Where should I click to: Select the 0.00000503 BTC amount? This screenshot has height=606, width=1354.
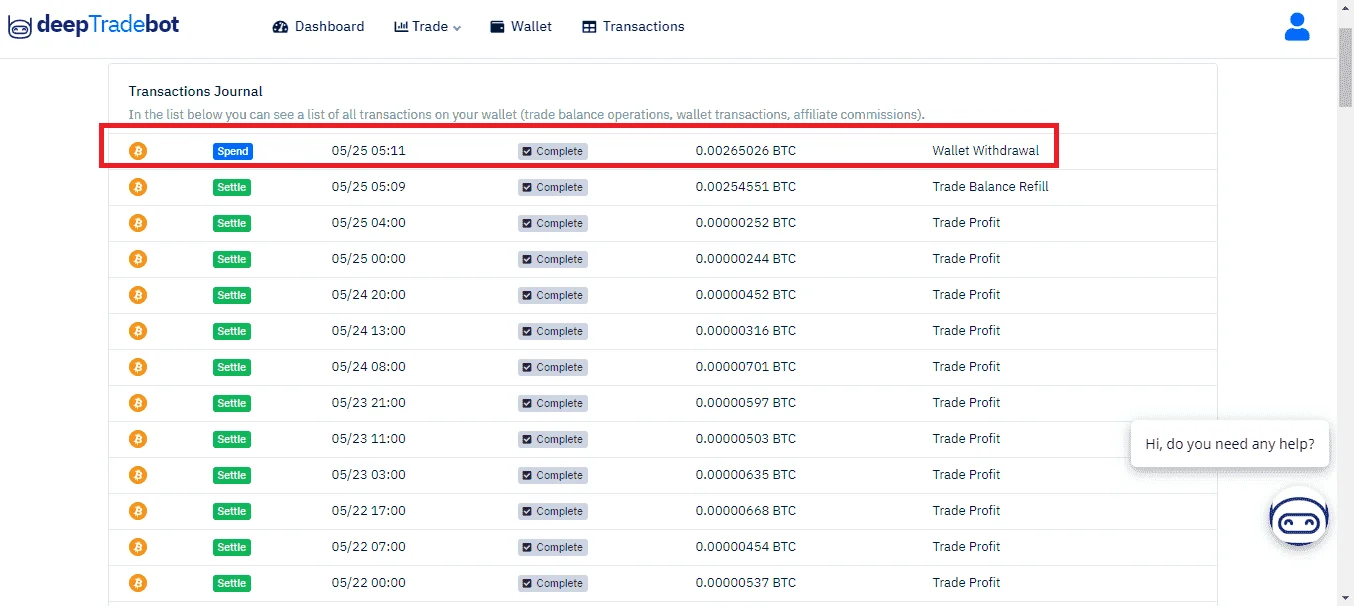point(746,439)
